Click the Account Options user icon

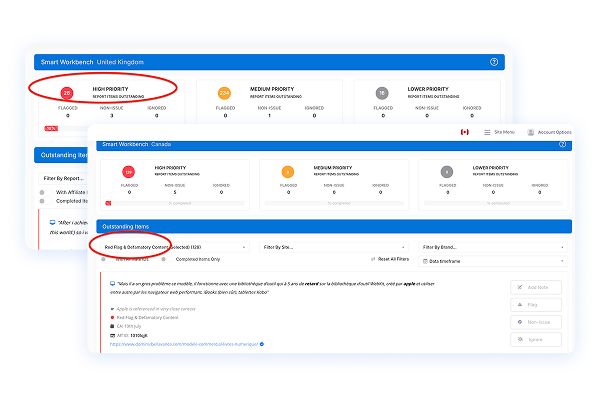tap(531, 132)
